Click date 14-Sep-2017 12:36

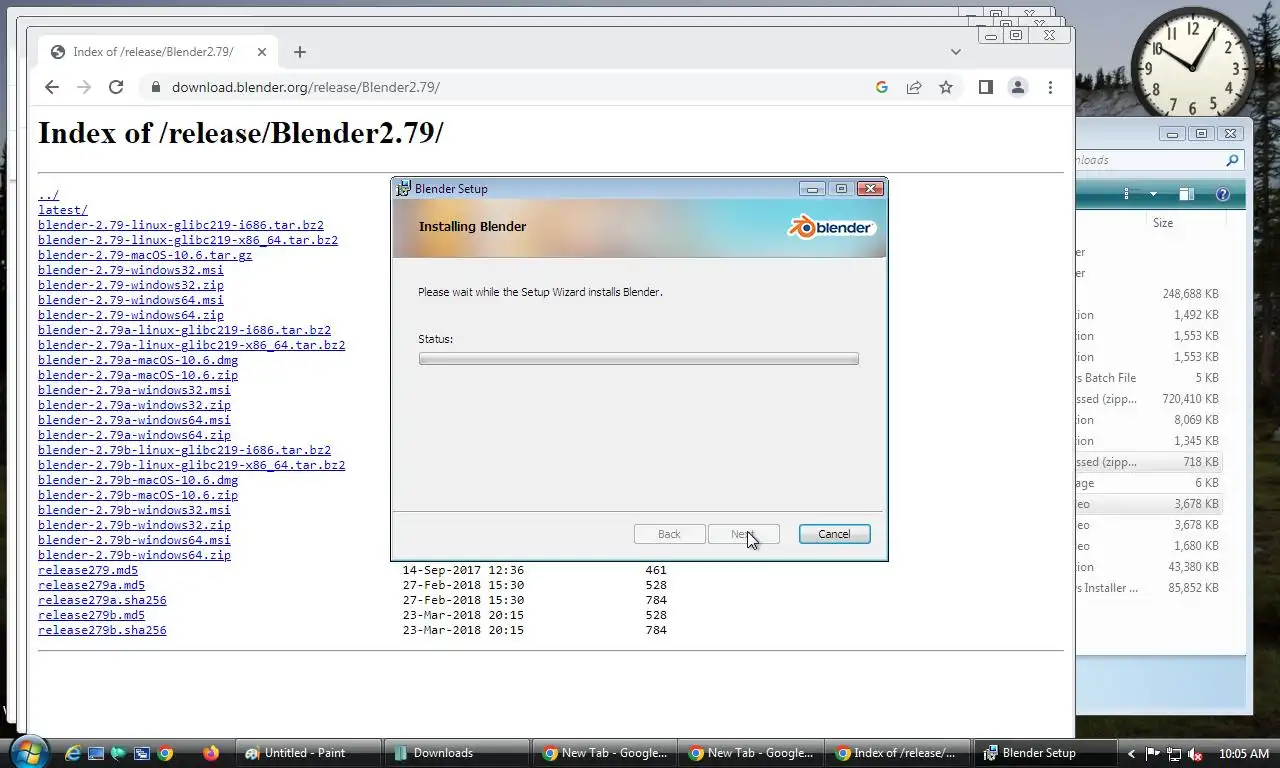(x=463, y=570)
